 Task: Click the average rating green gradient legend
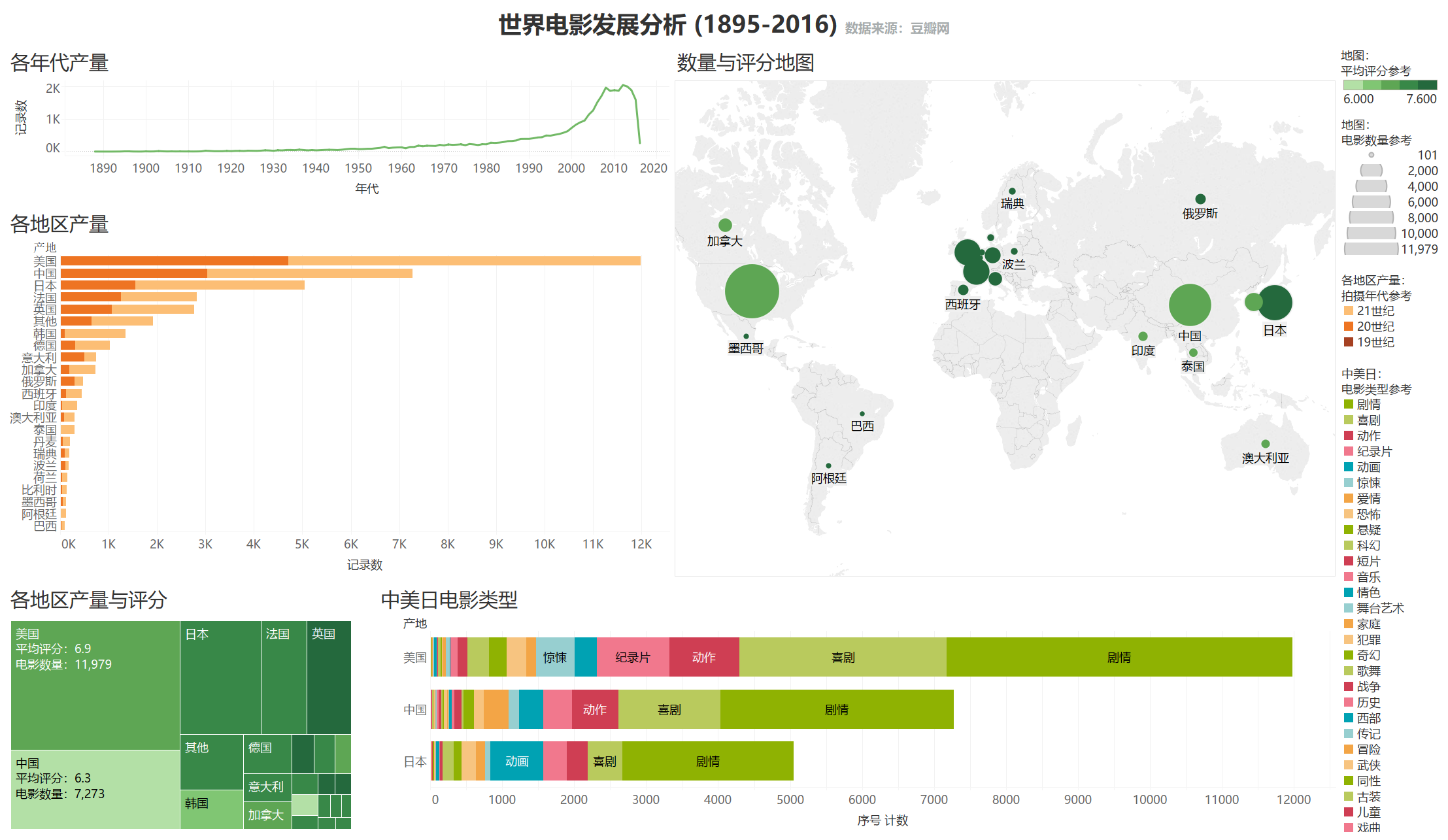pyautogui.click(x=1390, y=85)
